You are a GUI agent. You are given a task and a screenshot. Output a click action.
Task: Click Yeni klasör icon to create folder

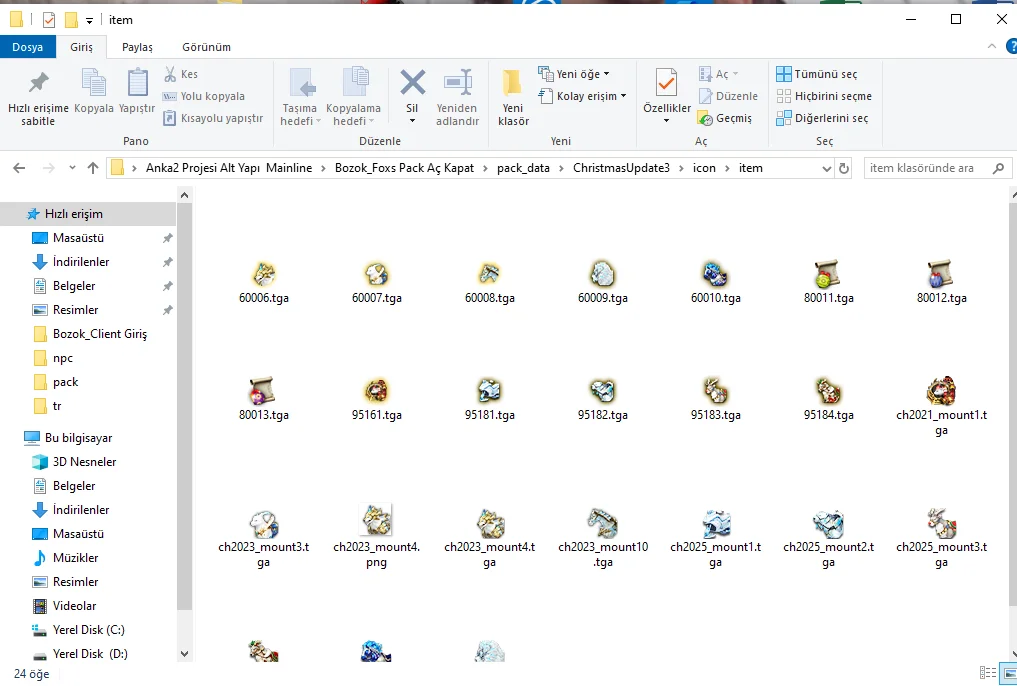(x=513, y=97)
